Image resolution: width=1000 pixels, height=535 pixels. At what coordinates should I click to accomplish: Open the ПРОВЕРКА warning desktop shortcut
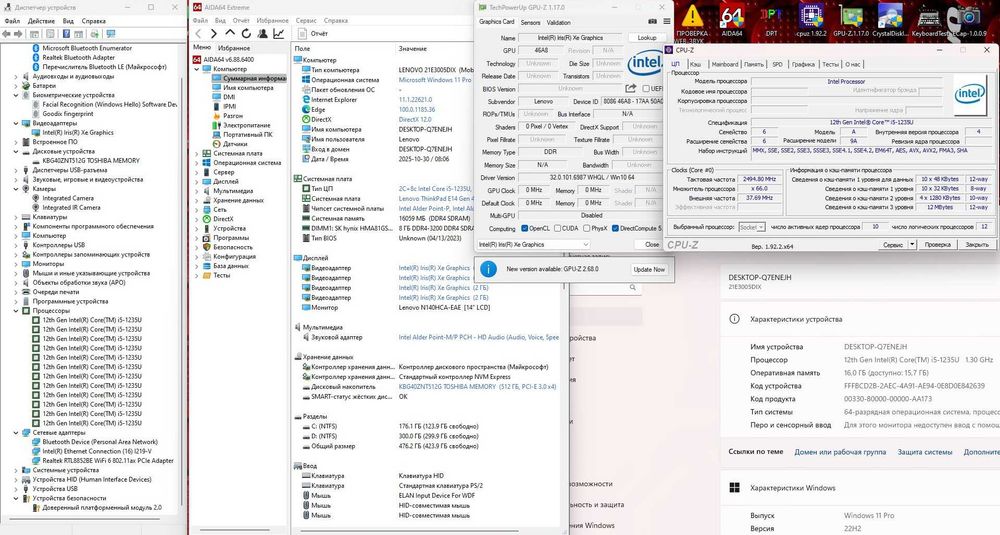coord(692,20)
